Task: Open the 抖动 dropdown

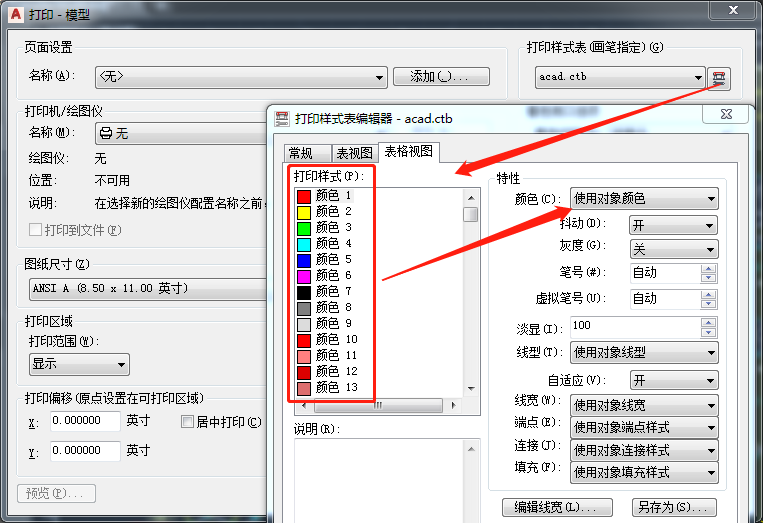Action: (x=673, y=224)
